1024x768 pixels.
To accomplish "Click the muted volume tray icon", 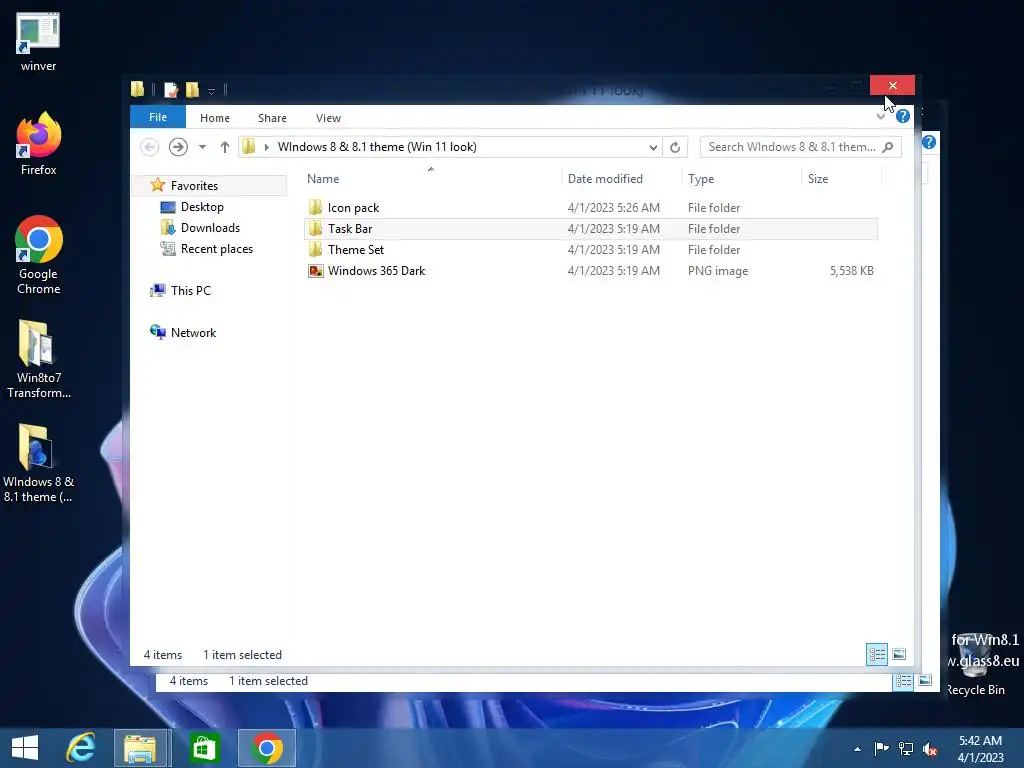I will (930, 749).
